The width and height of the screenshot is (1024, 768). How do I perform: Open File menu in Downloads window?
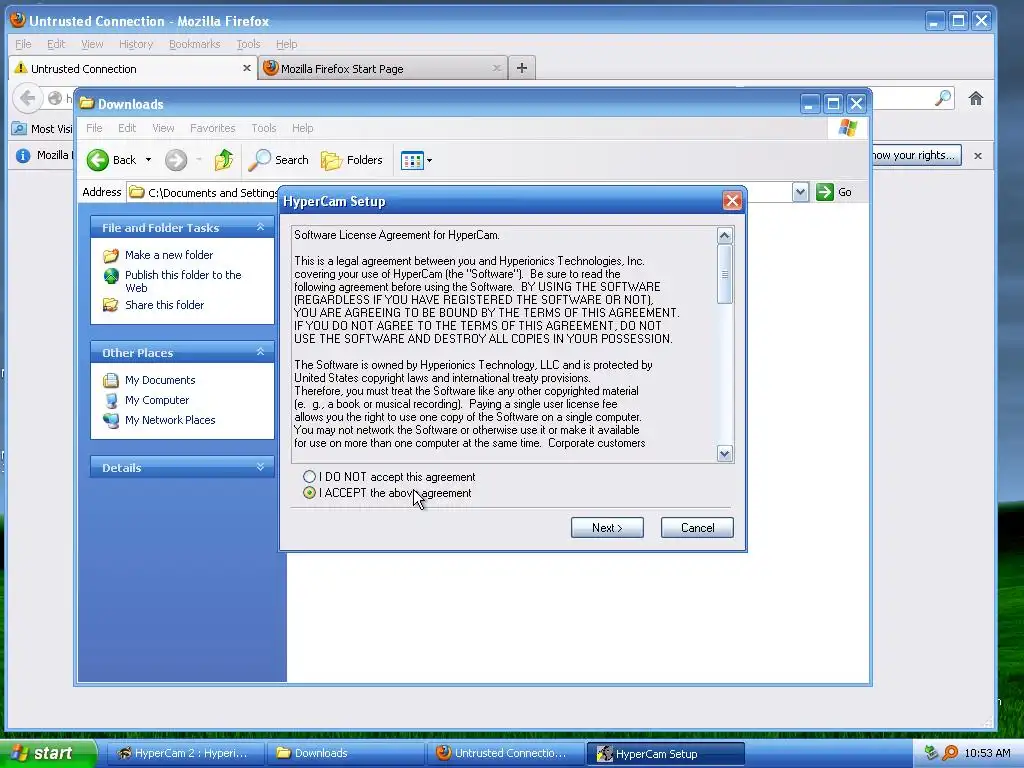94,128
